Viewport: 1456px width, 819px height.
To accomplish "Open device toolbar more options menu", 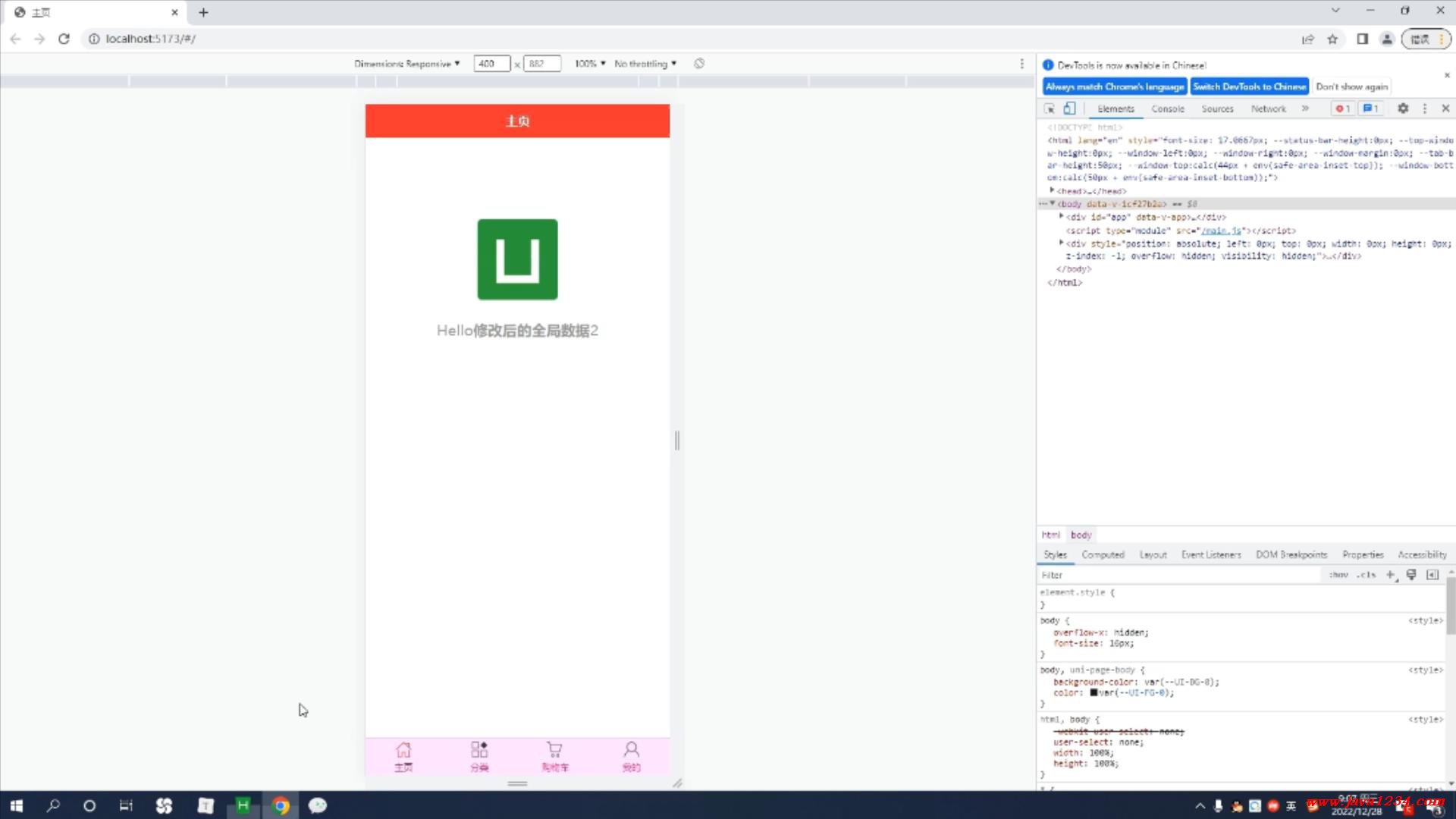I will point(1021,64).
